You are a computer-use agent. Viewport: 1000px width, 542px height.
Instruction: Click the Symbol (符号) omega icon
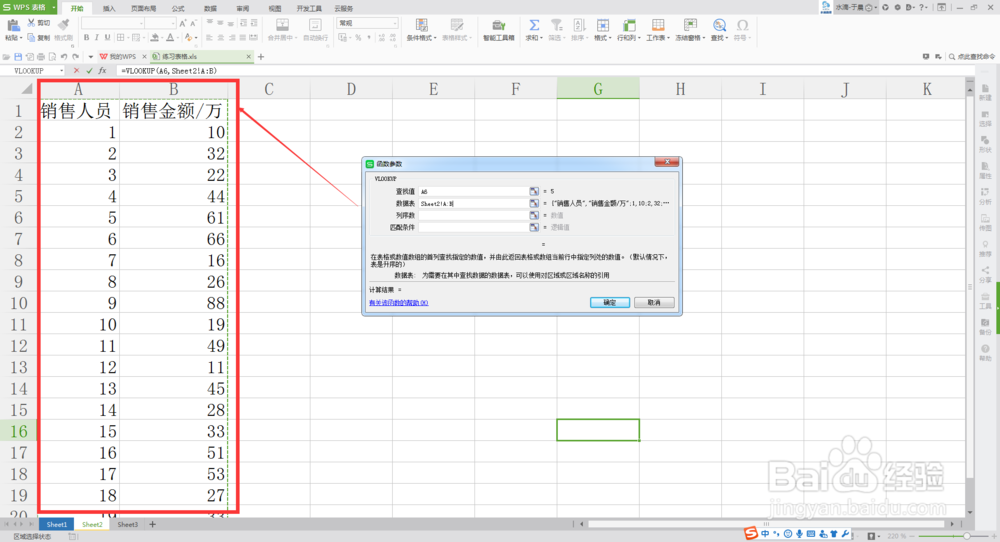pyautogui.click(x=742, y=25)
